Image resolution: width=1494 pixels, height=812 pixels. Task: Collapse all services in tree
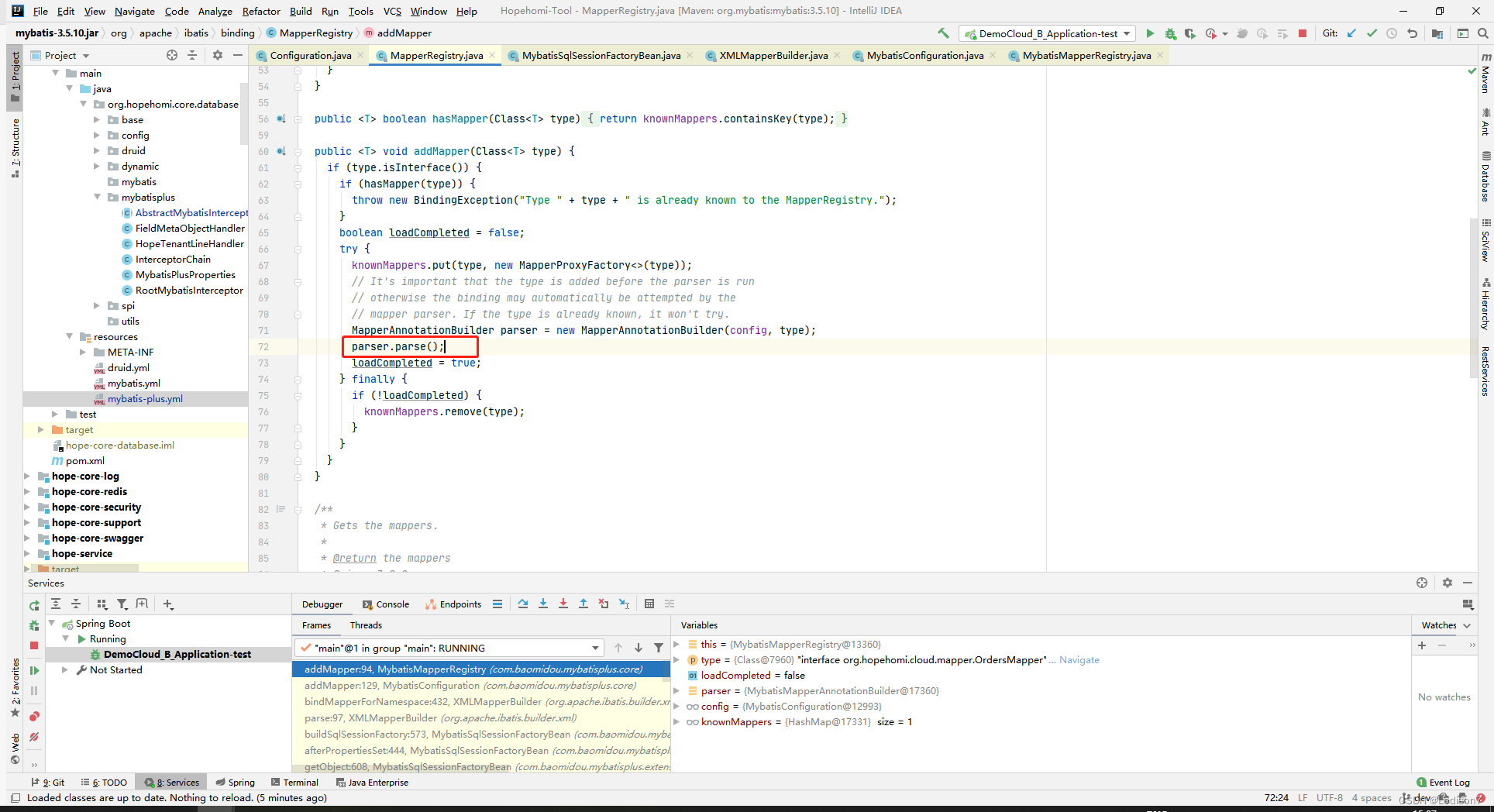[x=76, y=604]
